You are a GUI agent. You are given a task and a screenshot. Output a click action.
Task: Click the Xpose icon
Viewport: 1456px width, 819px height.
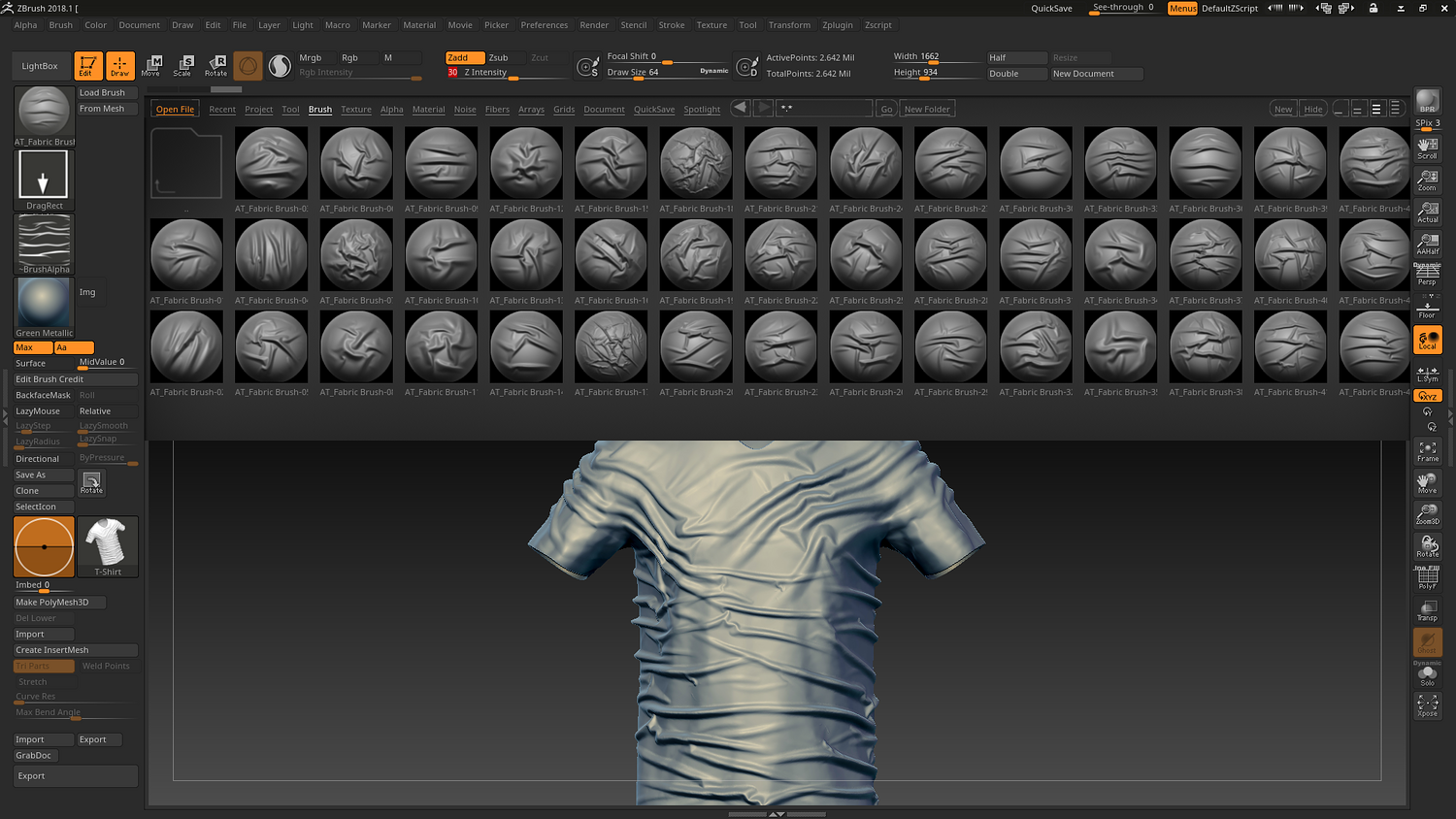(x=1428, y=705)
